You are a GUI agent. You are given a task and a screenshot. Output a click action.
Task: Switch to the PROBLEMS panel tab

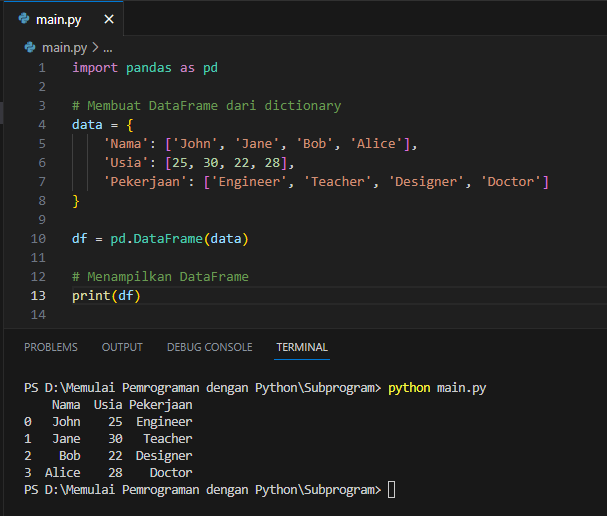coord(51,347)
